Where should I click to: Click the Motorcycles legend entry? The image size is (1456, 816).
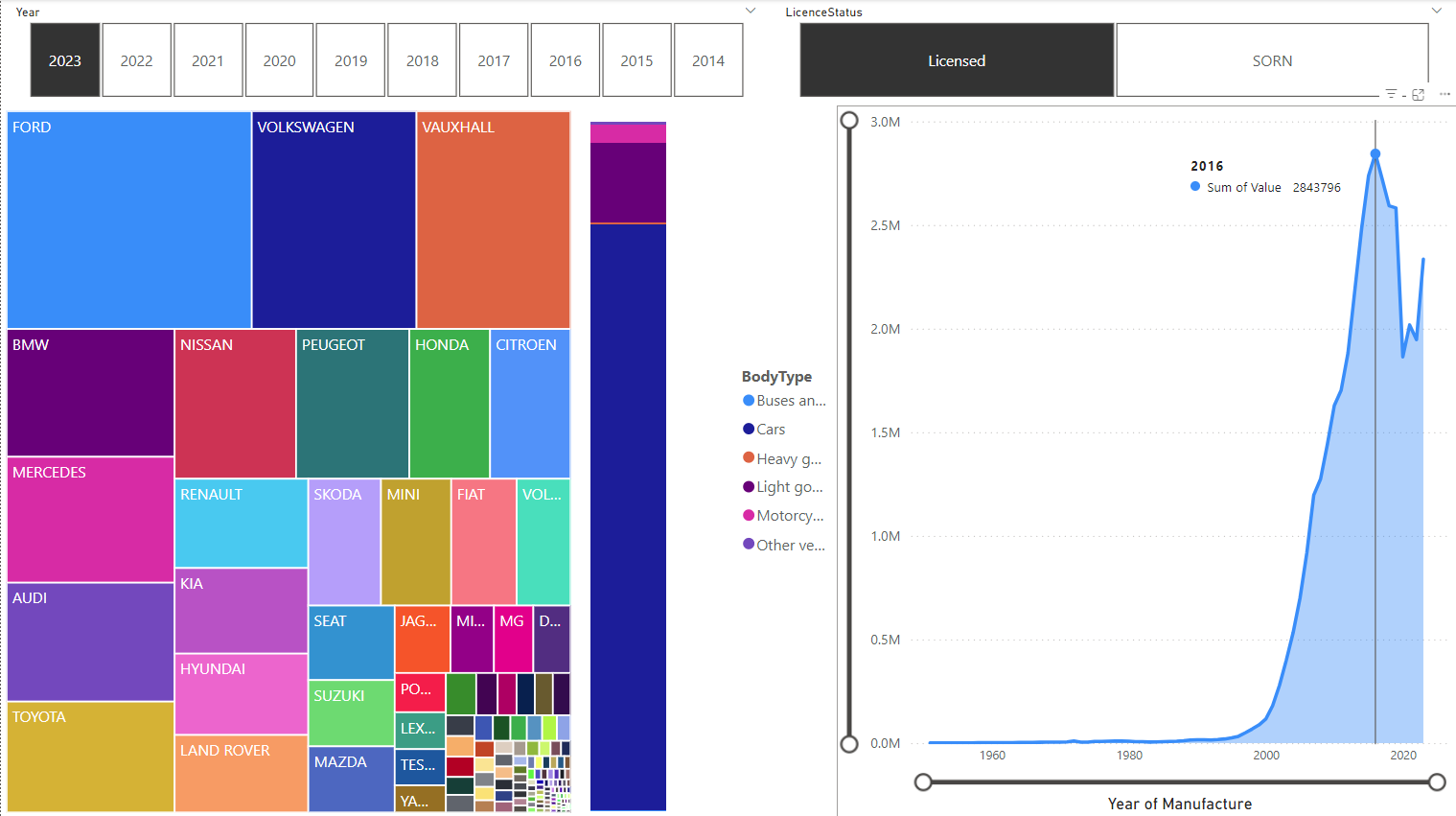point(783,516)
